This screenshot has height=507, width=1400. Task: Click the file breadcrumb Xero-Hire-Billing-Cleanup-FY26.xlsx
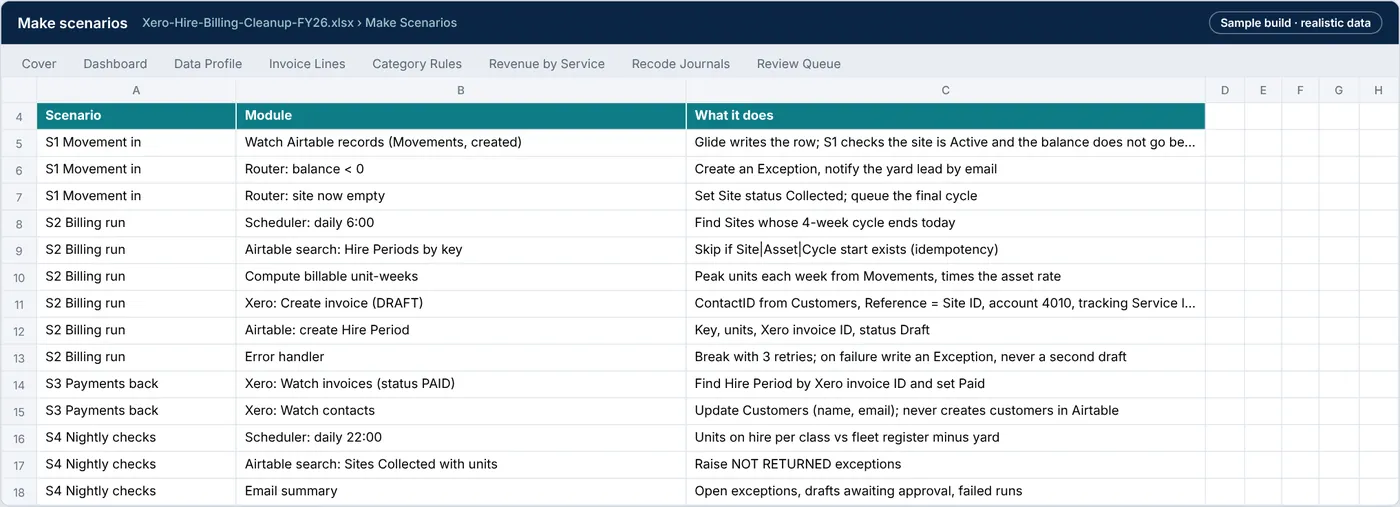[248, 23]
